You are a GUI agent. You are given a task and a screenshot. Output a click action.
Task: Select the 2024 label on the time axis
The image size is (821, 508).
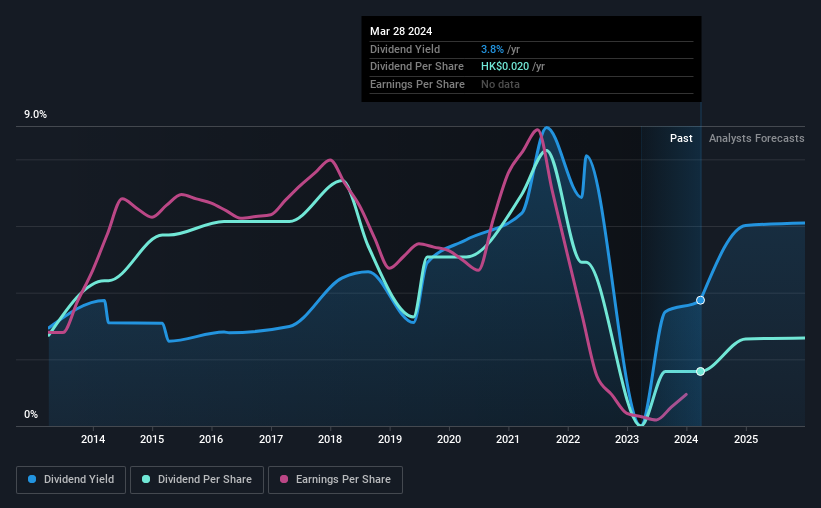686,439
